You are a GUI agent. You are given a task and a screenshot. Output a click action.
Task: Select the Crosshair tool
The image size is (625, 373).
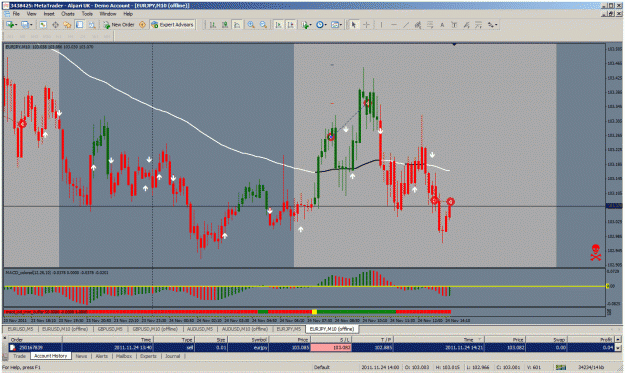(366, 25)
